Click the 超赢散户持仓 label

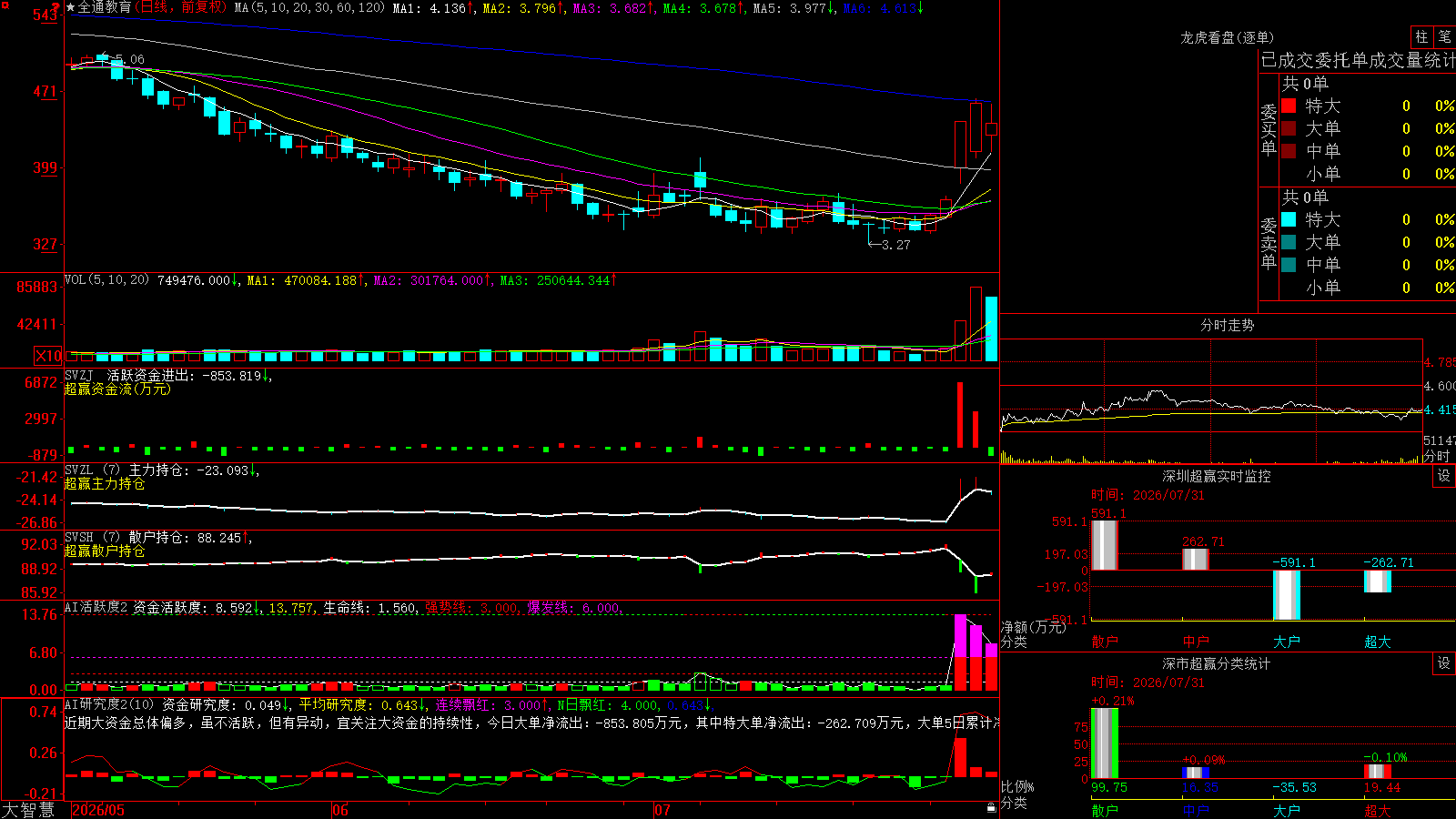click(105, 551)
